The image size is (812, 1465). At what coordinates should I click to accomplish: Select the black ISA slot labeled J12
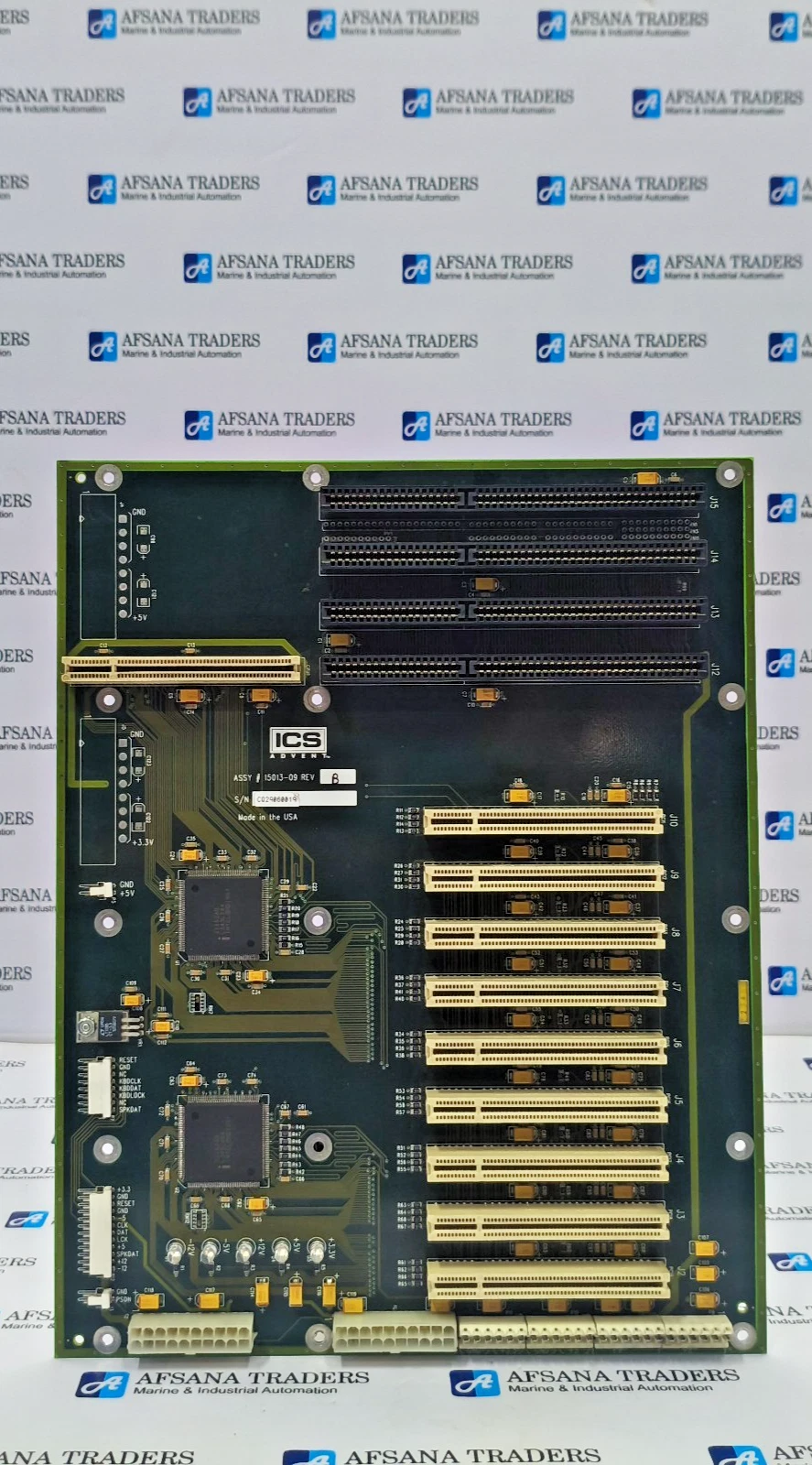513,667
